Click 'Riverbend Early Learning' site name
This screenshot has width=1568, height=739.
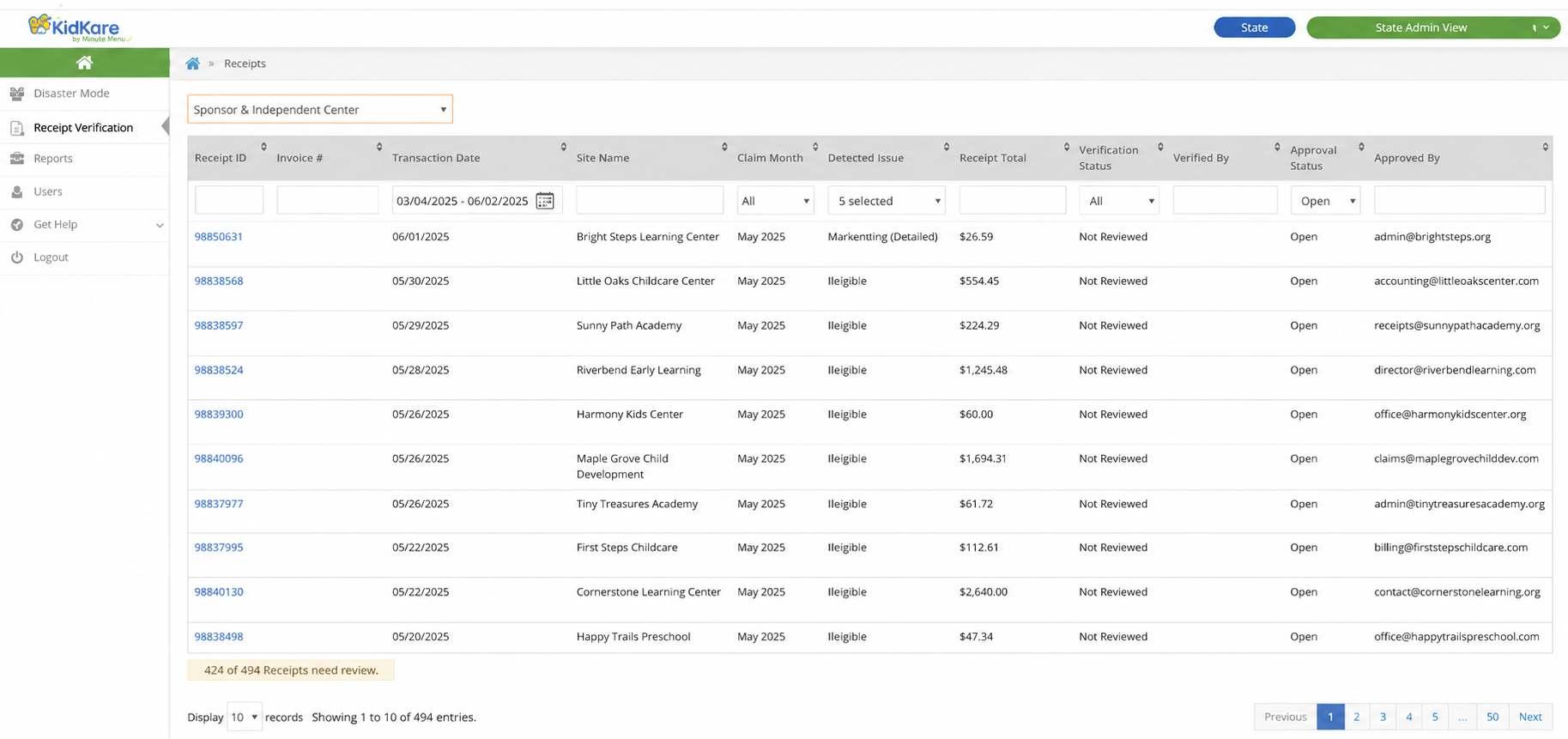coord(639,370)
